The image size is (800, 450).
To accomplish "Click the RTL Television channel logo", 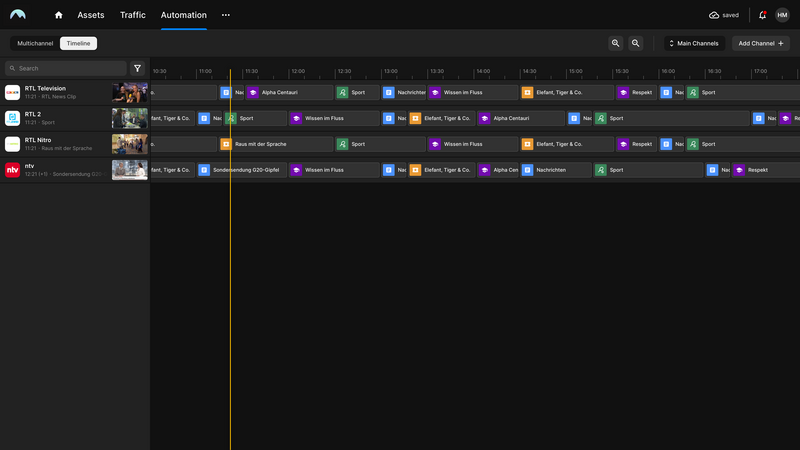I will tap(12, 92).
